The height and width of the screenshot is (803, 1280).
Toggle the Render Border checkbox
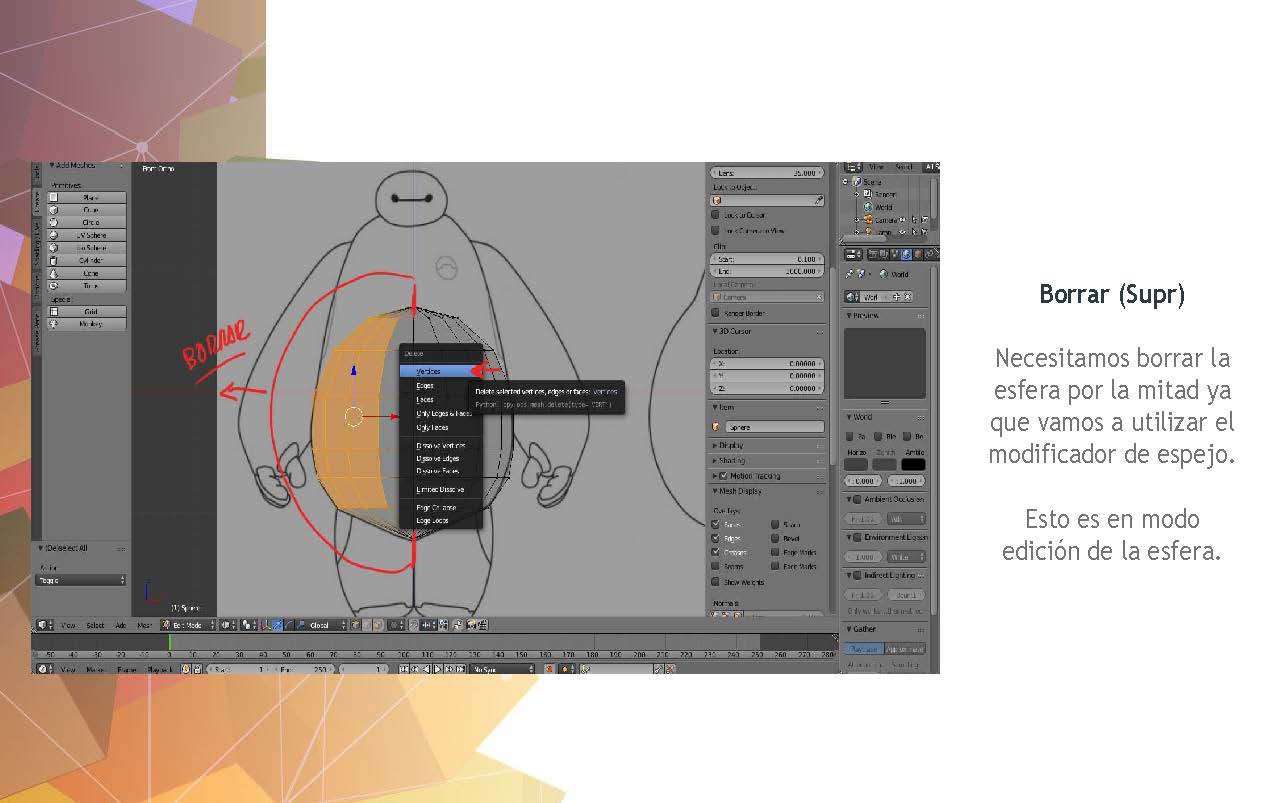click(716, 313)
